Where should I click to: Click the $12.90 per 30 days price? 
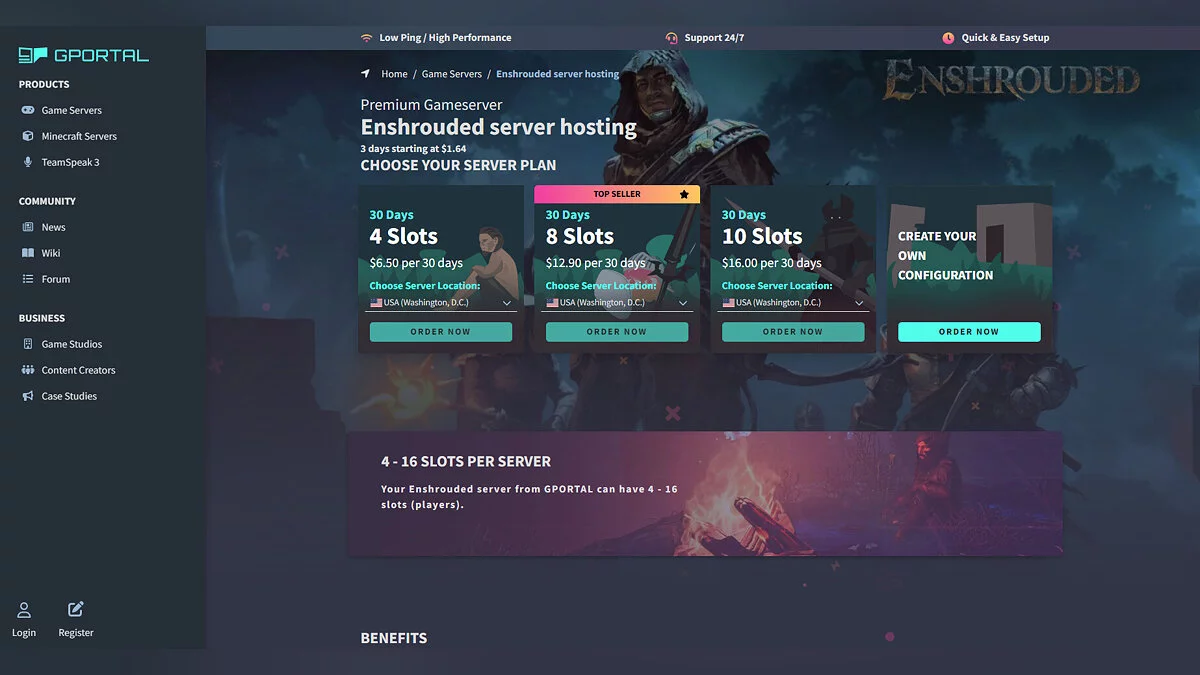point(596,263)
